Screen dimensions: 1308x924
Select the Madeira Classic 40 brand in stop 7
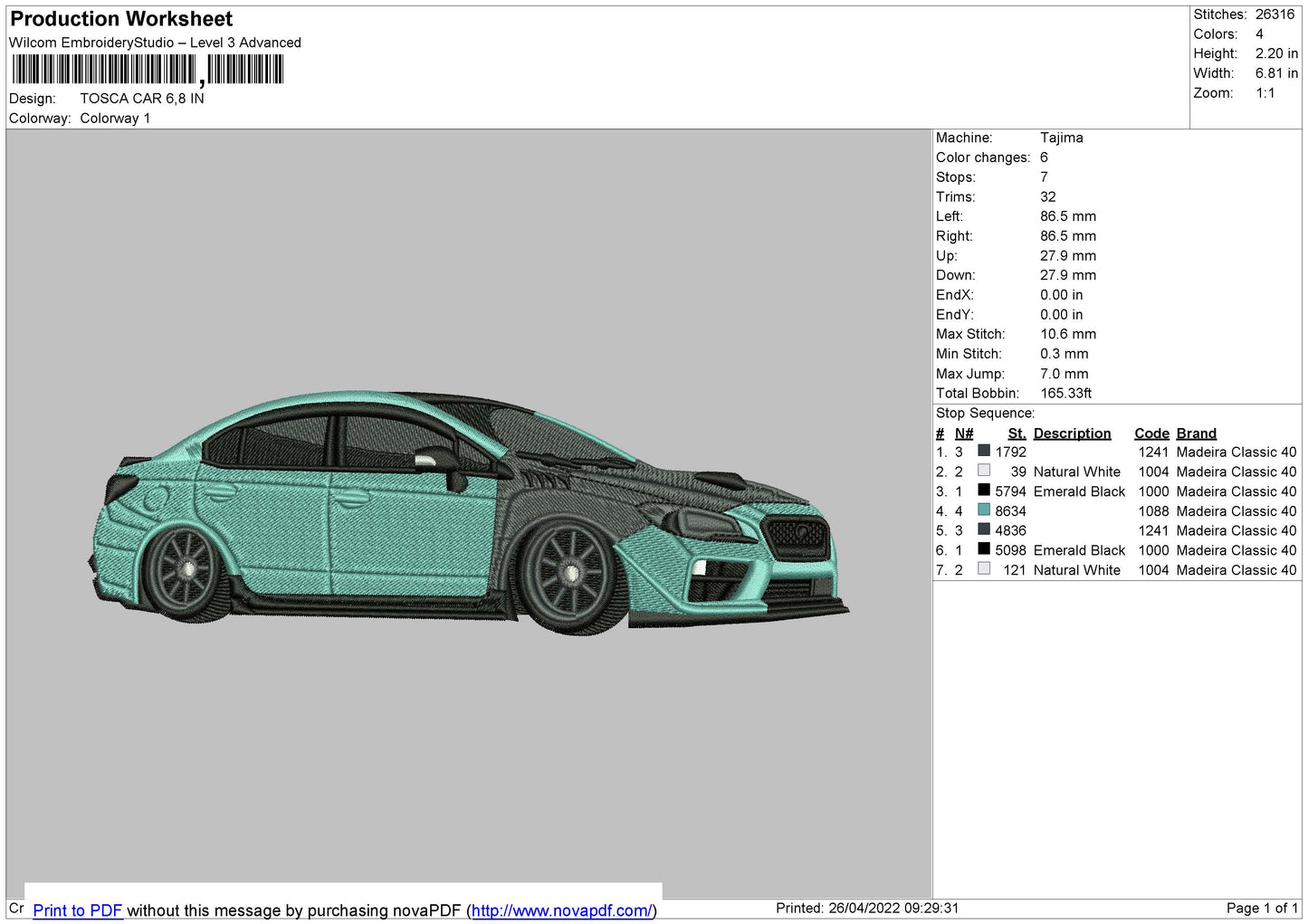pyautogui.click(x=1236, y=570)
